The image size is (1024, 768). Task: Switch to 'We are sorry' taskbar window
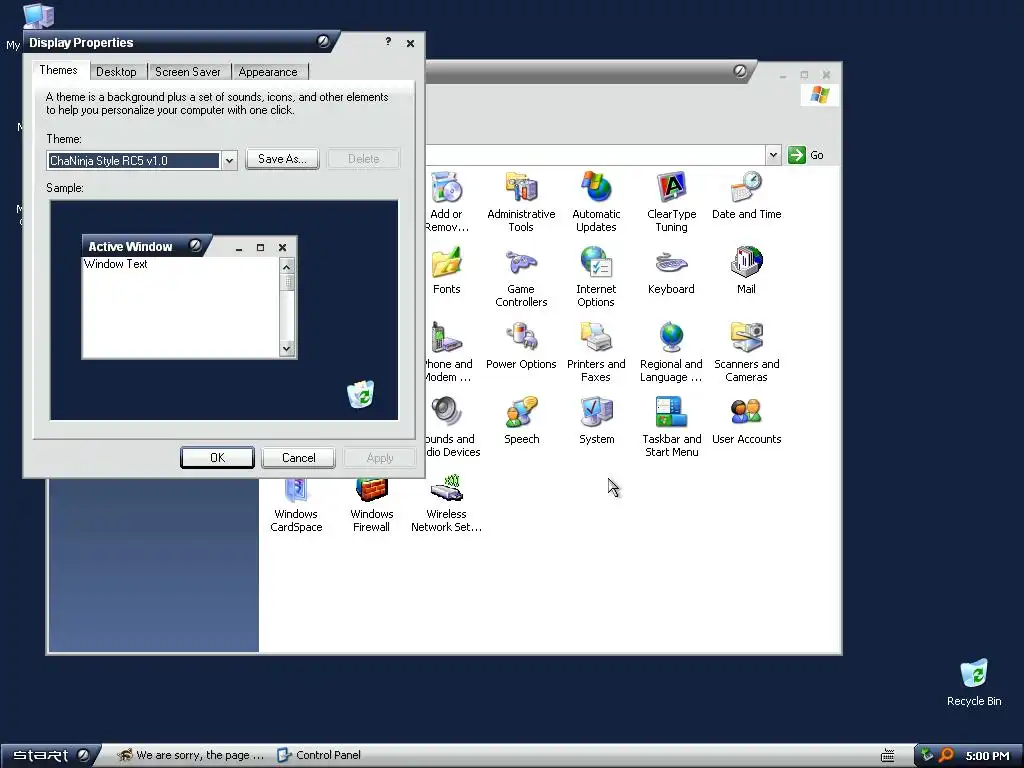[x=191, y=755]
